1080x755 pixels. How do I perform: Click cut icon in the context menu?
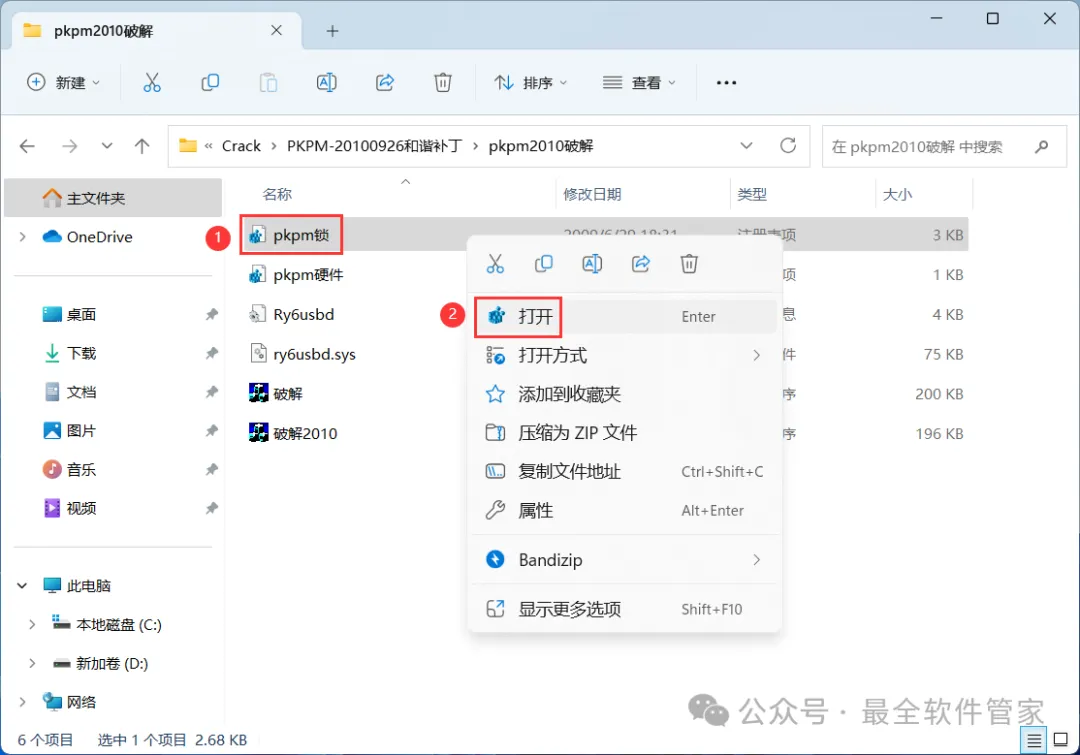[x=495, y=264]
